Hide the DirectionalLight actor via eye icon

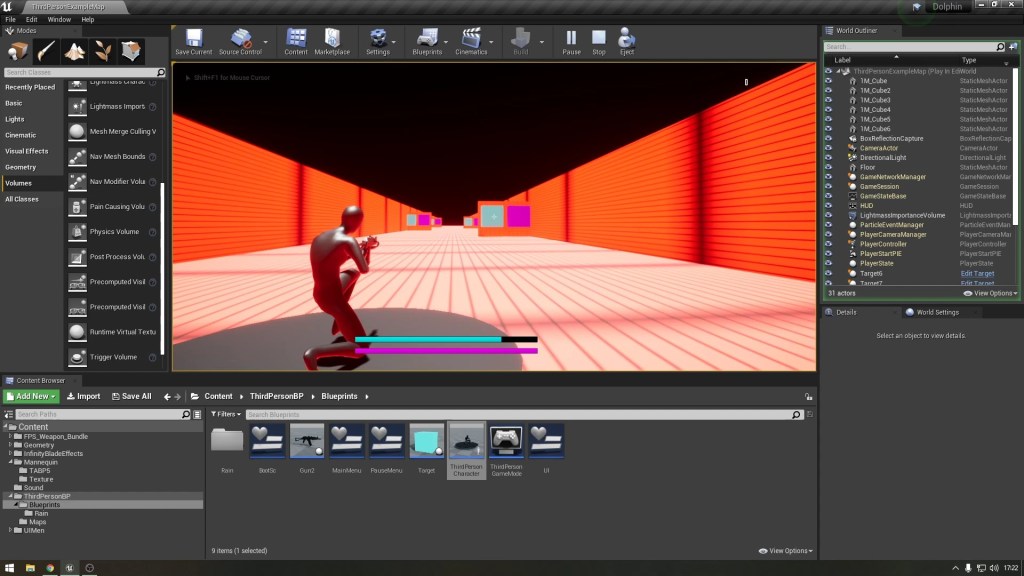tap(828, 158)
